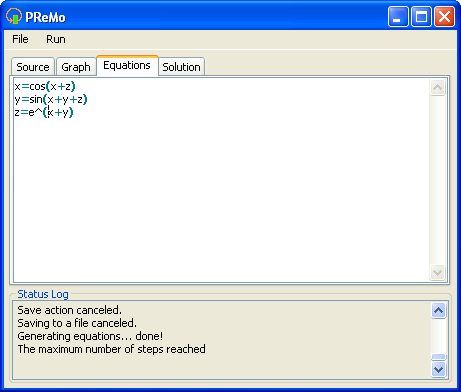
Task: Open the File menu
Action: (20, 39)
